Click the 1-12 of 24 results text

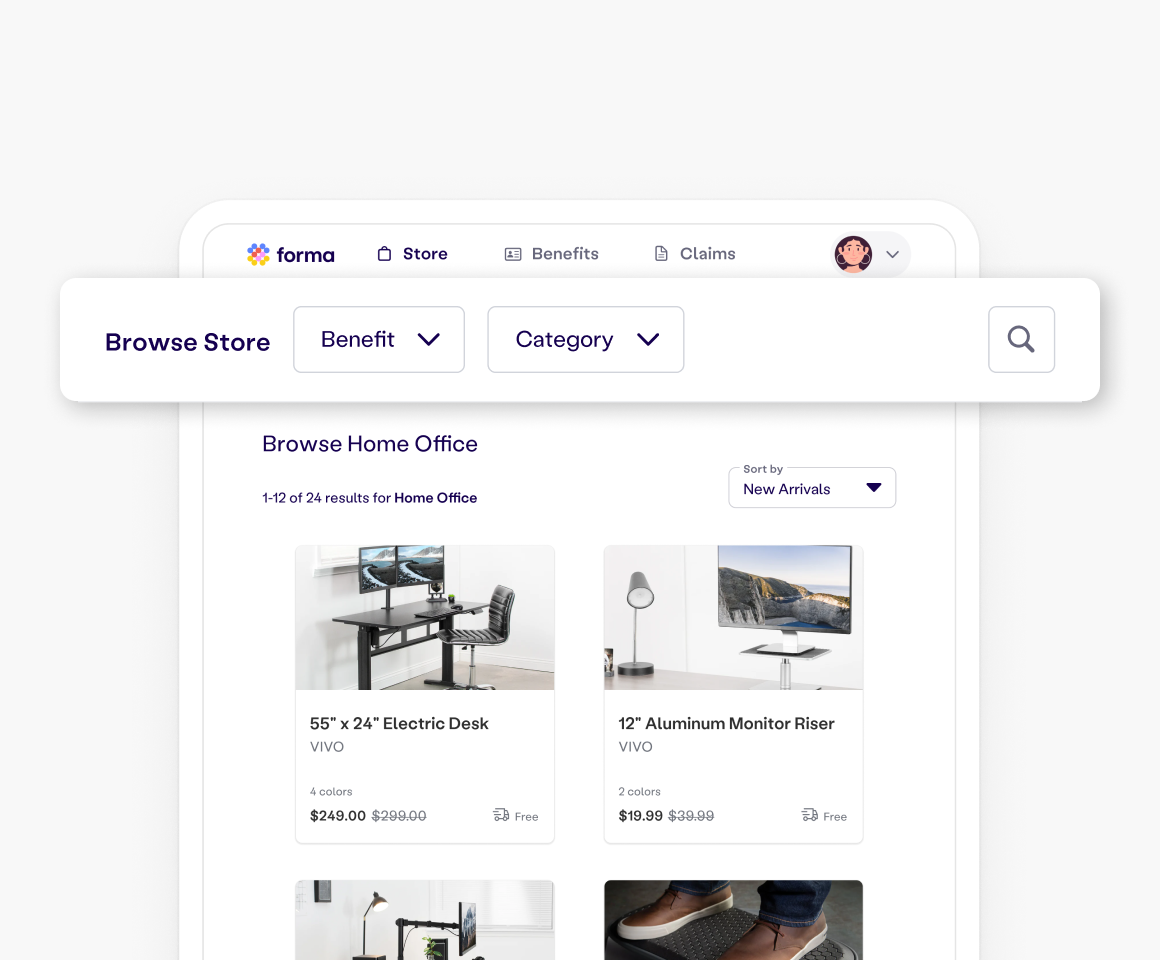pyautogui.click(x=369, y=498)
